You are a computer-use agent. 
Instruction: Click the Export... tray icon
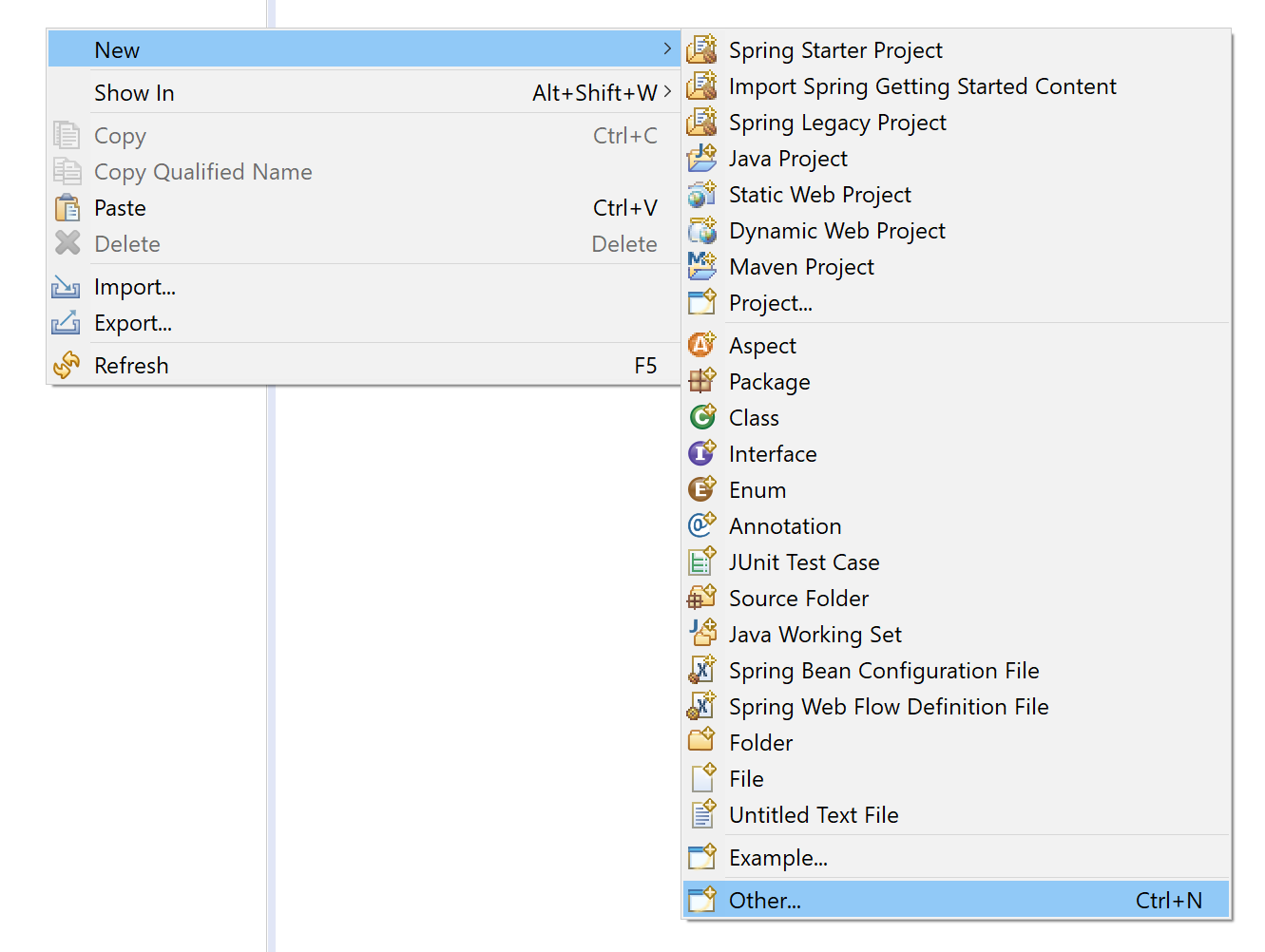click(x=66, y=322)
